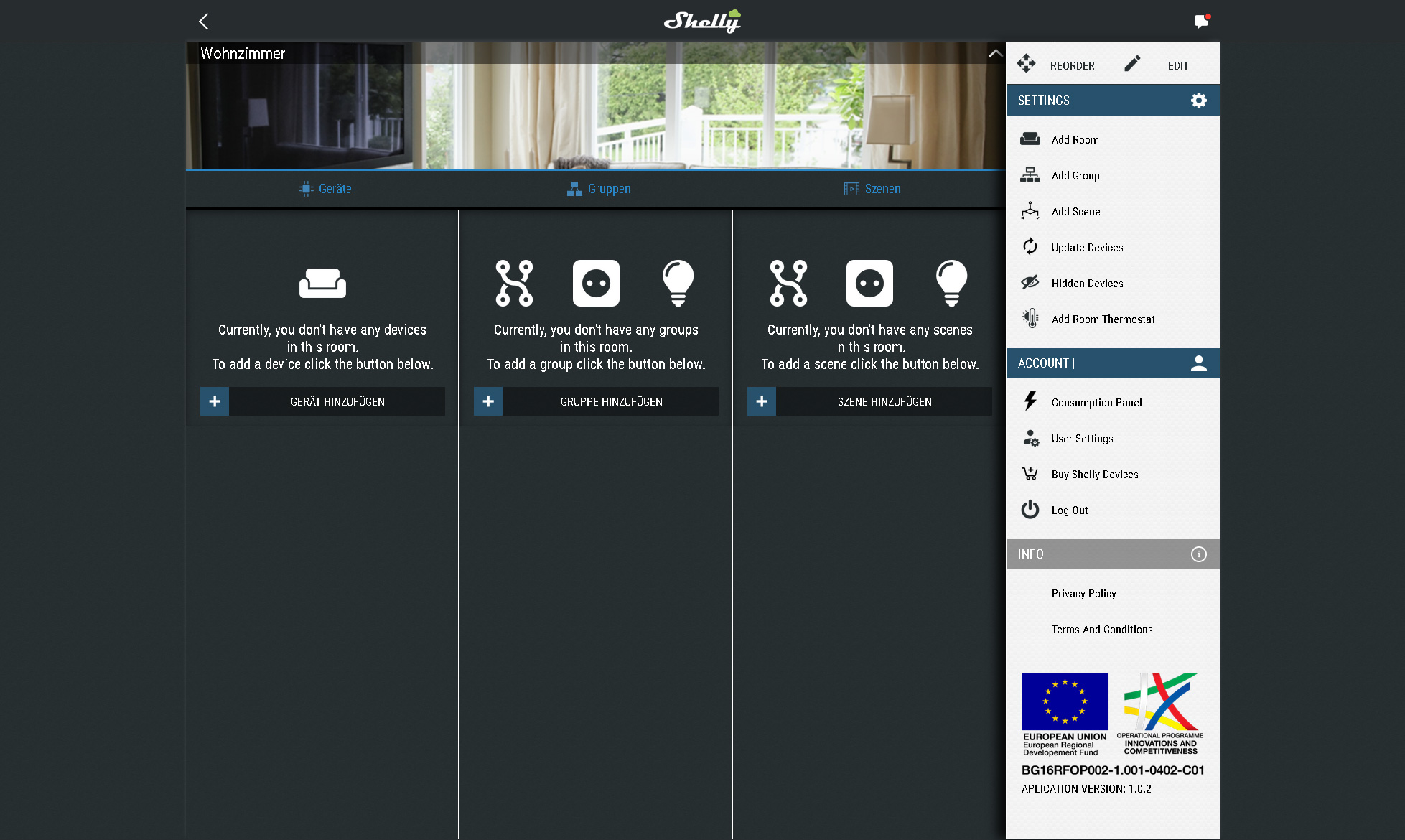
Task: Click the Buy Shelly Devices cart icon
Action: pyautogui.click(x=1030, y=473)
